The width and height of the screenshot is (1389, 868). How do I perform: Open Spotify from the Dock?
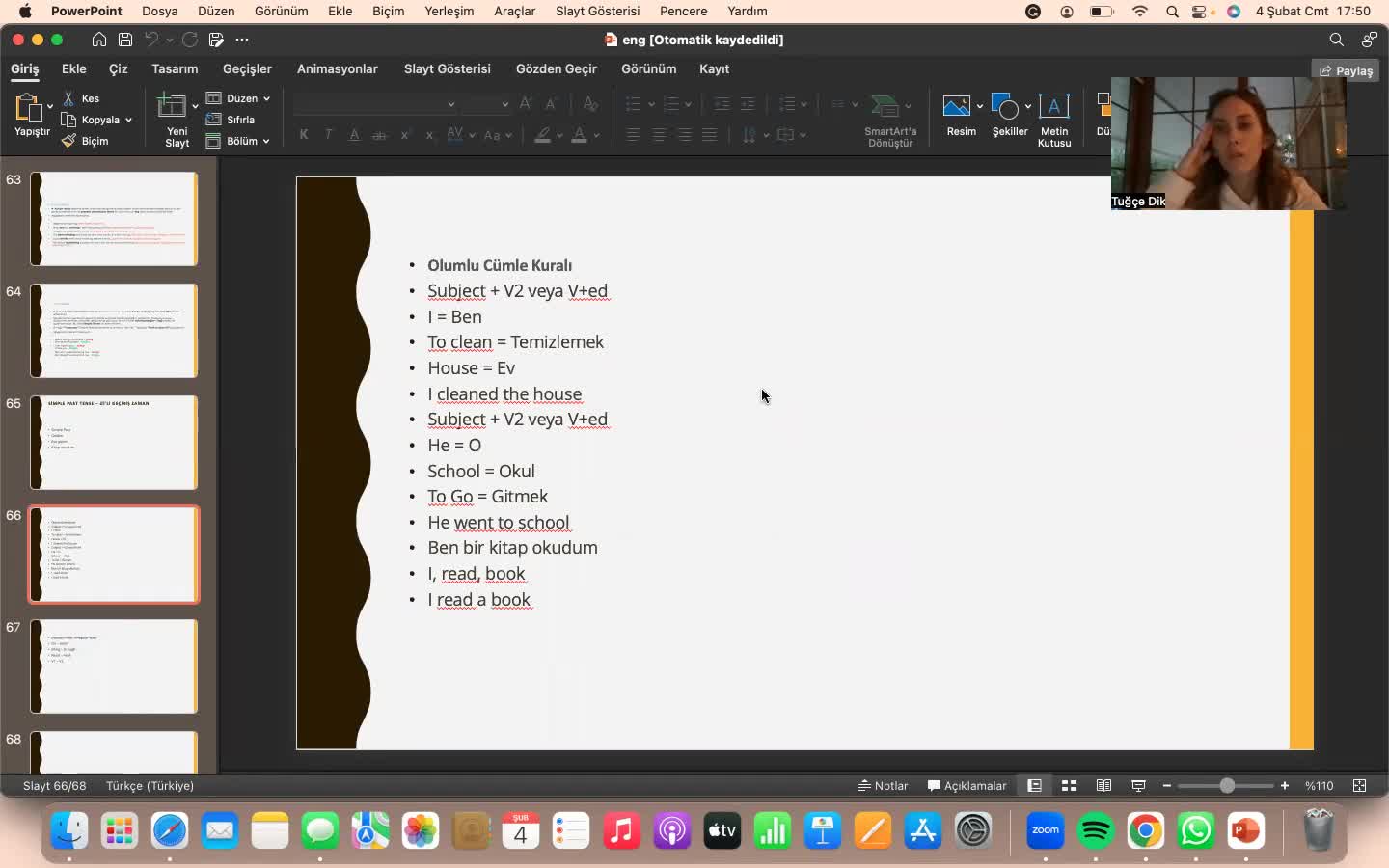click(1096, 830)
